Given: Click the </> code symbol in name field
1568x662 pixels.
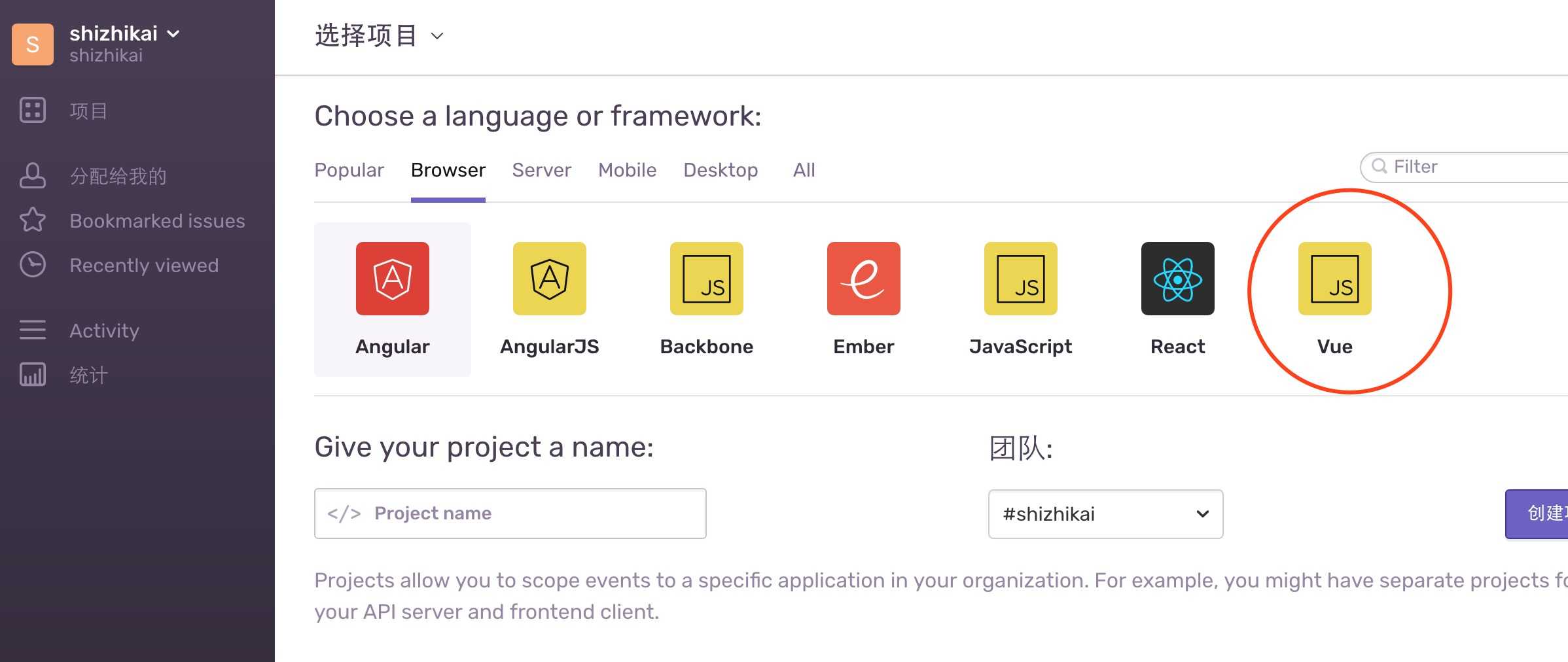Looking at the screenshot, I should pyautogui.click(x=344, y=514).
